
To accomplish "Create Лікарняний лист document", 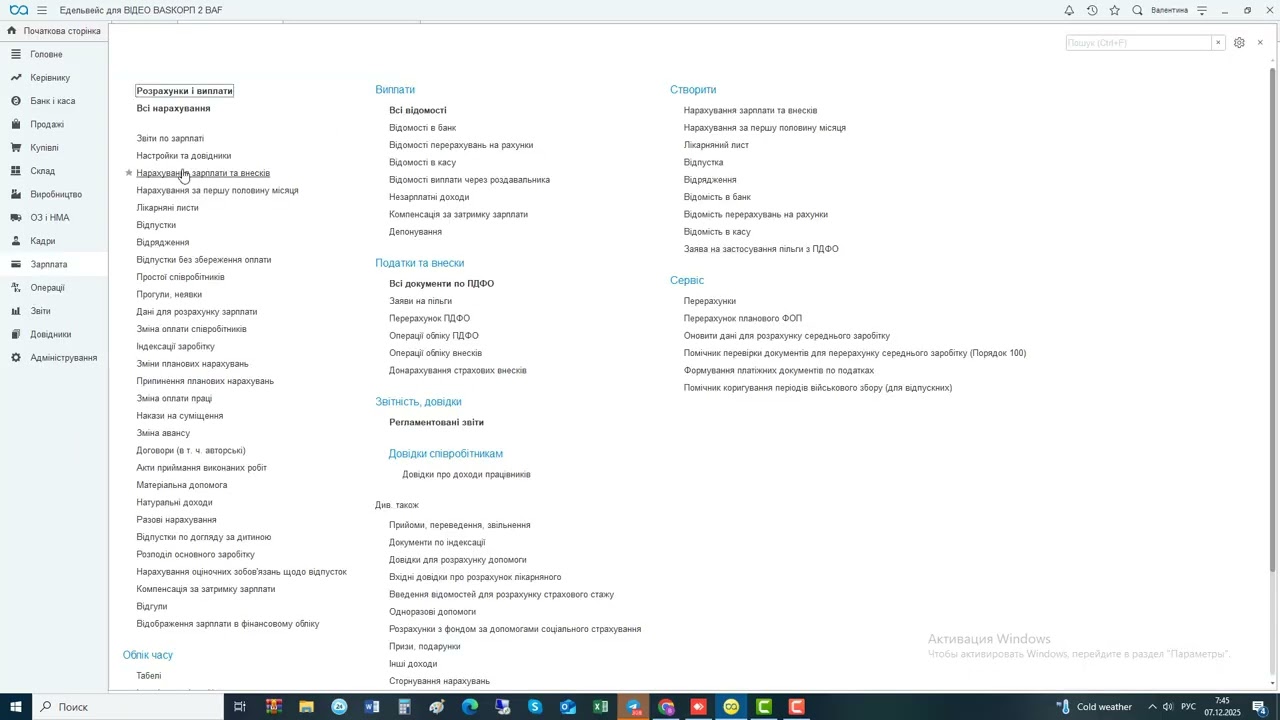I will point(716,145).
